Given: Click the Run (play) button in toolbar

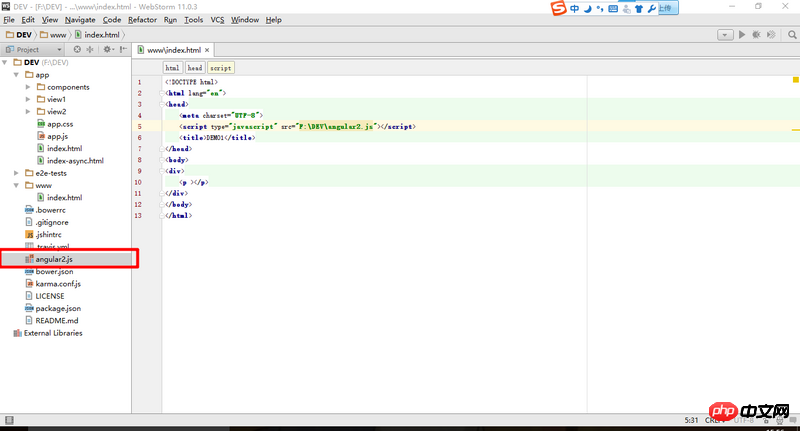Looking at the screenshot, I should [x=742, y=35].
